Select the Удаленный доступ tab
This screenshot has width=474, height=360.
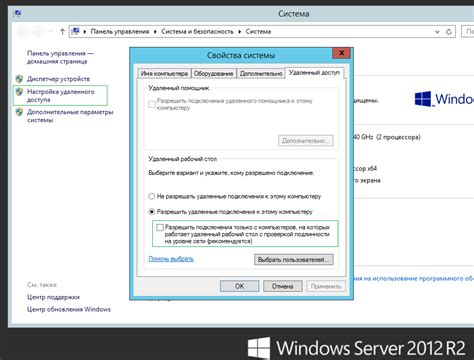pos(314,73)
